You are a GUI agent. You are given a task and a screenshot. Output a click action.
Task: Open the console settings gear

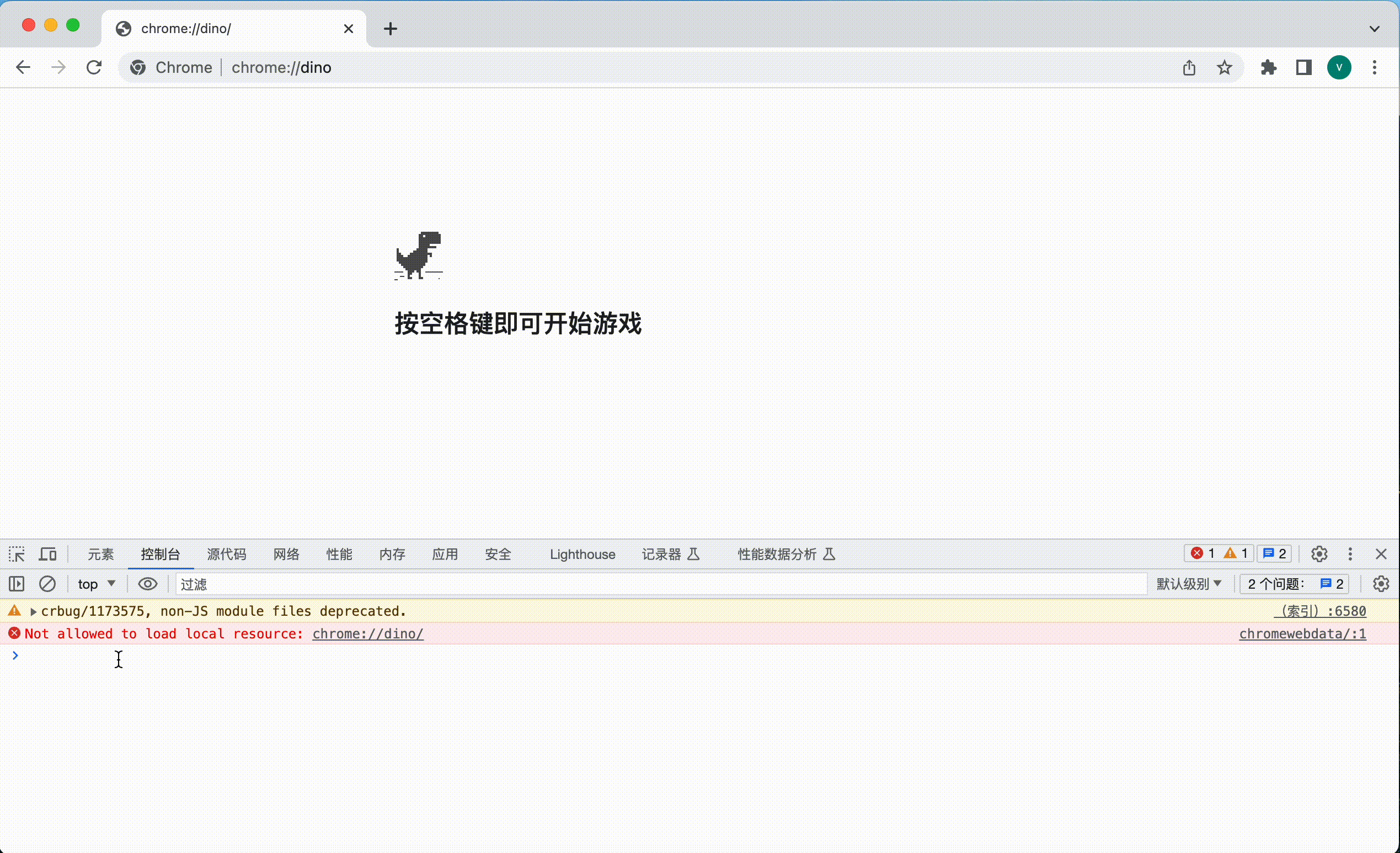(1381, 584)
